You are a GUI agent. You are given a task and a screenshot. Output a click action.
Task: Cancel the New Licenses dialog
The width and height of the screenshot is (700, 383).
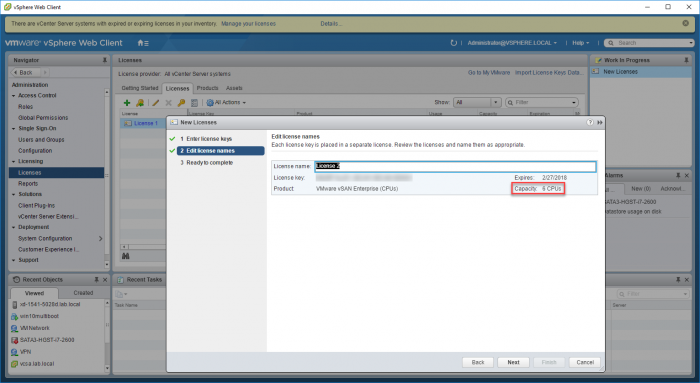click(585, 362)
